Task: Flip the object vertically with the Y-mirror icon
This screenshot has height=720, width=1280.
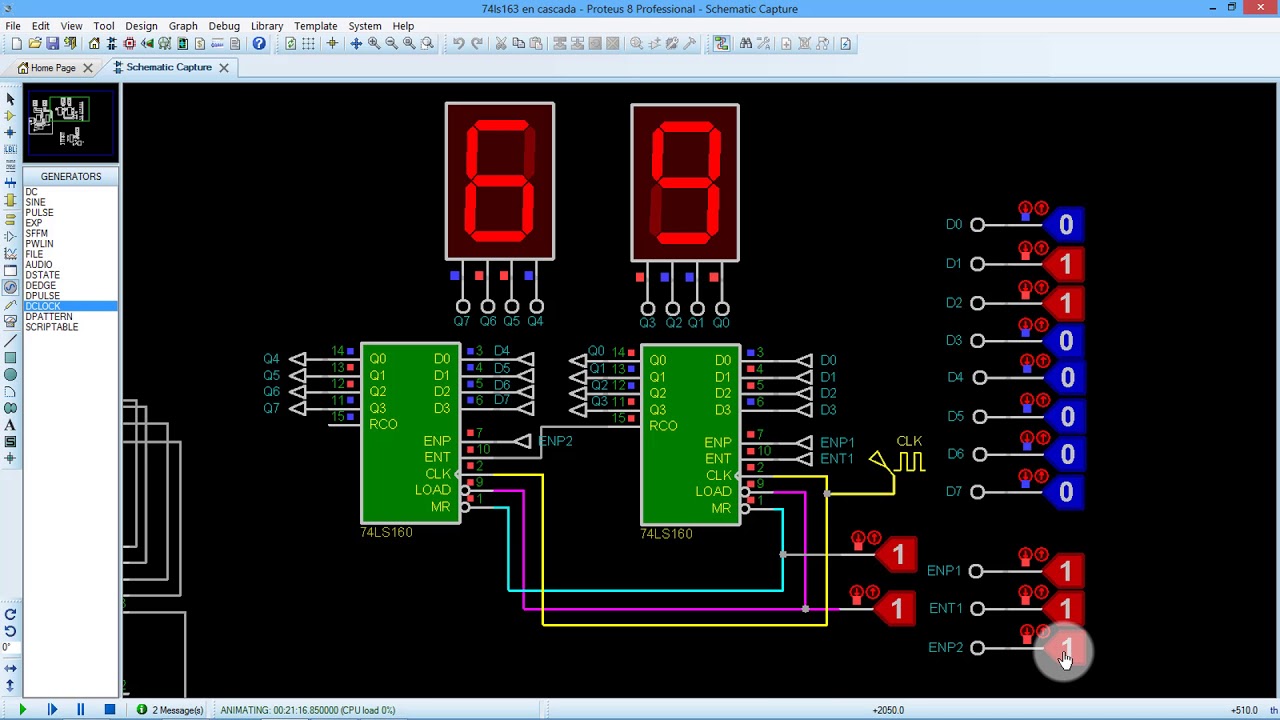Action: (10, 686)
